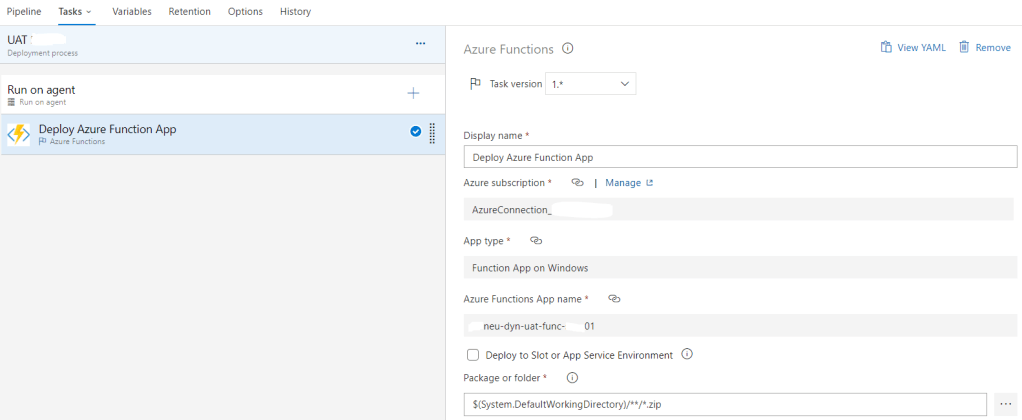Expand the Task version dropdown
The height and width of the screenshot is (420, 1022).
point(590,84)
